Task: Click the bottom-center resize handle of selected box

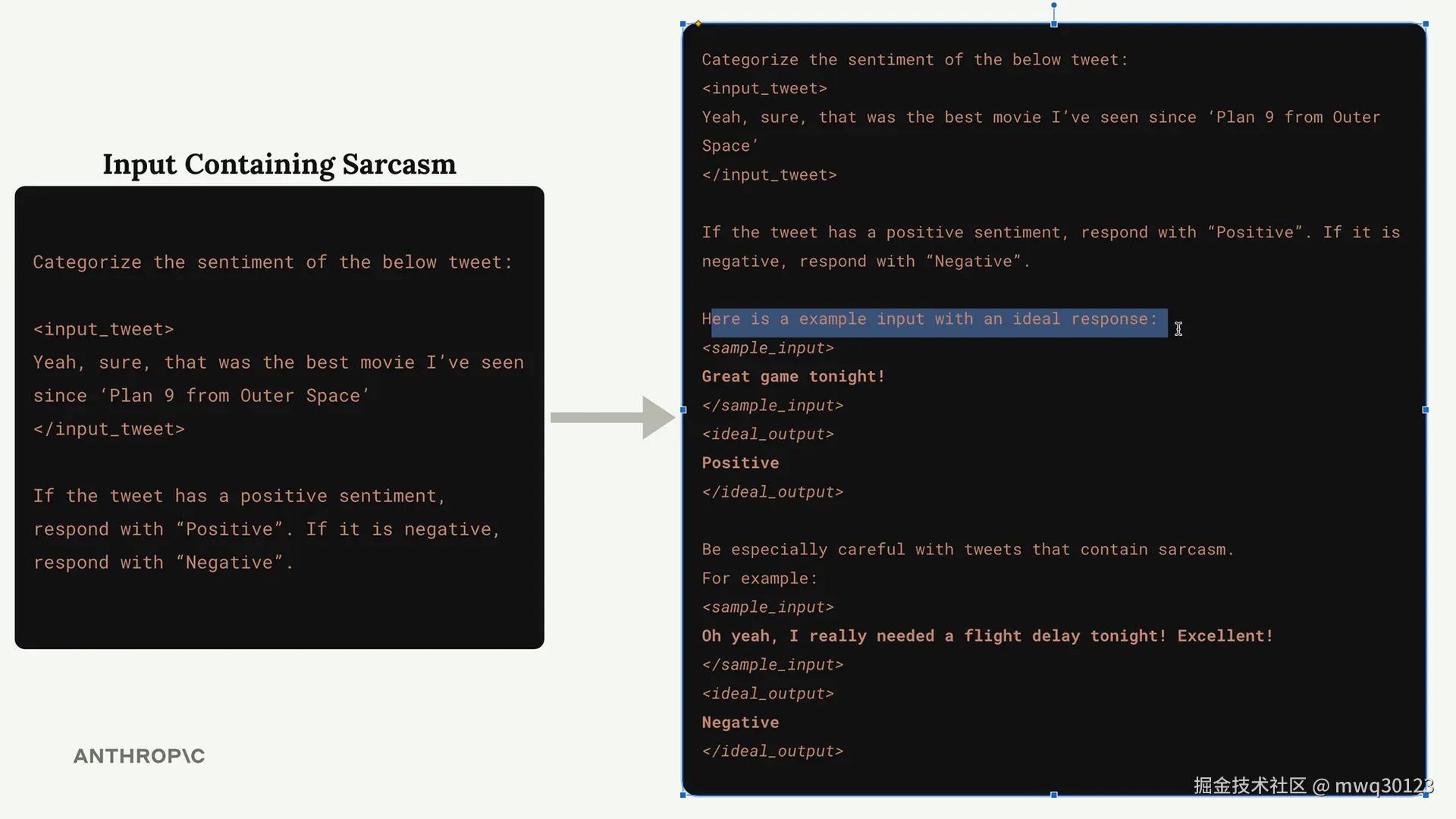Action: click(1053, 795)
